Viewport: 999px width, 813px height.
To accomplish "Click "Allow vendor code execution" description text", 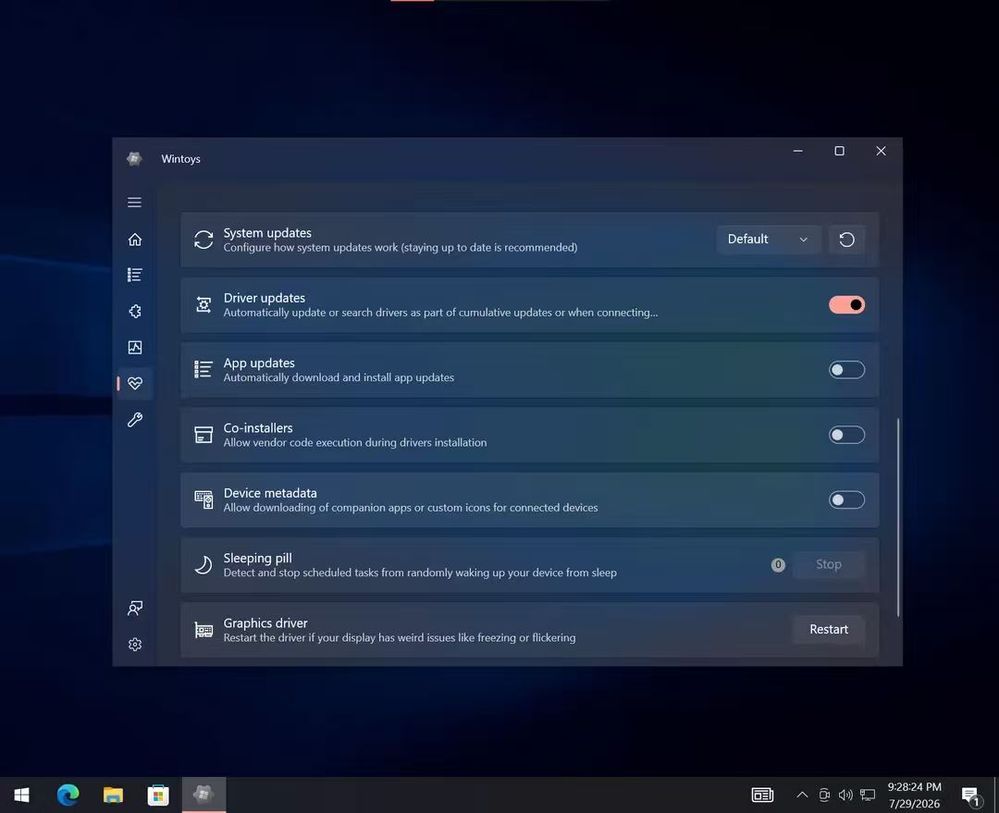I will coord(355,442).
